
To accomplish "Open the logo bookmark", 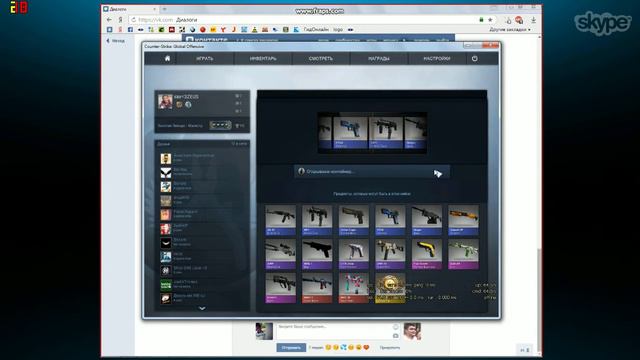I will click(338, 29).
